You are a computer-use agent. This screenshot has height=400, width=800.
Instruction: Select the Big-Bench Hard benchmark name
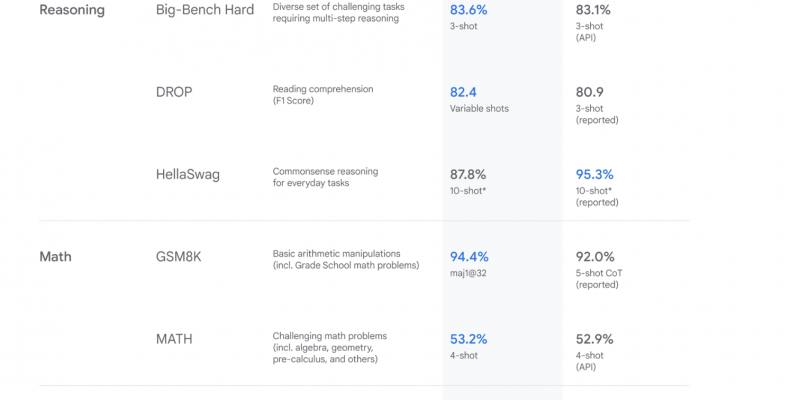(x=205, y=11)
